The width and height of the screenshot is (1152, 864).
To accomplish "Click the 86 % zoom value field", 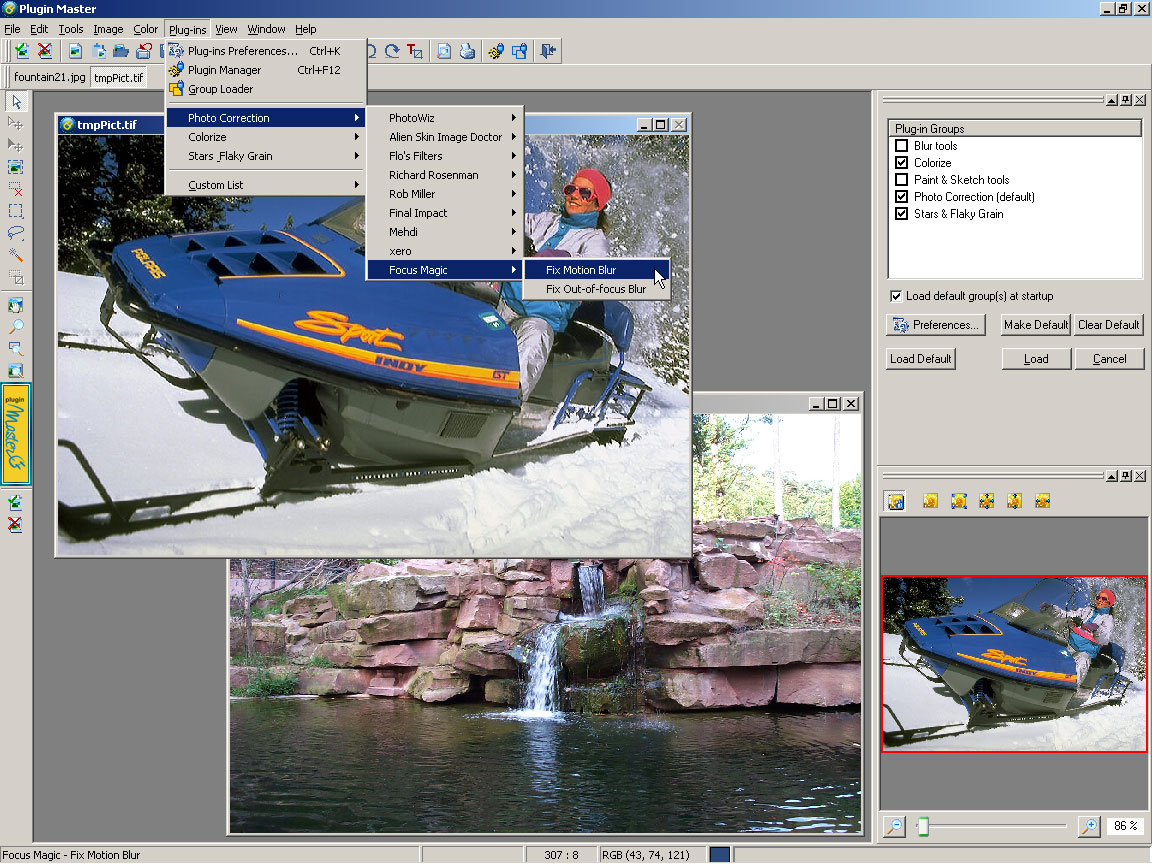I will pos(1125,826).
